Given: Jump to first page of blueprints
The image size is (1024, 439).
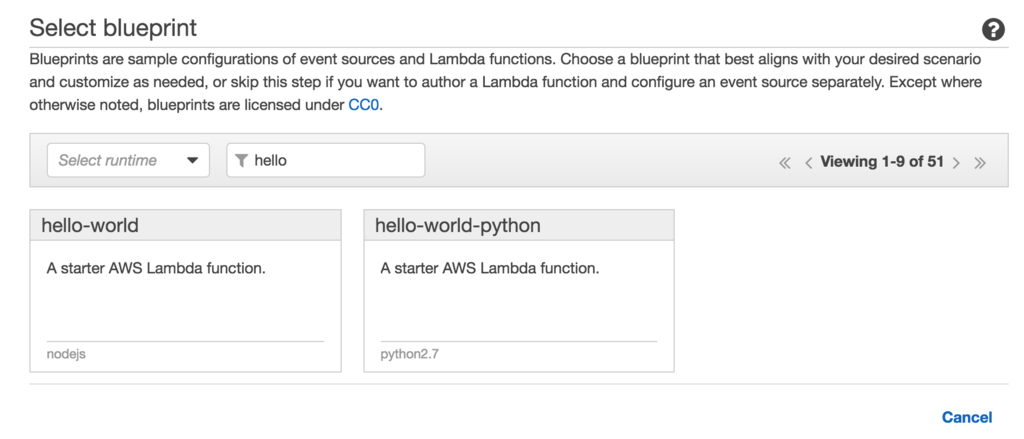Looking at the screenshot, I should click(x=784, y=163).
